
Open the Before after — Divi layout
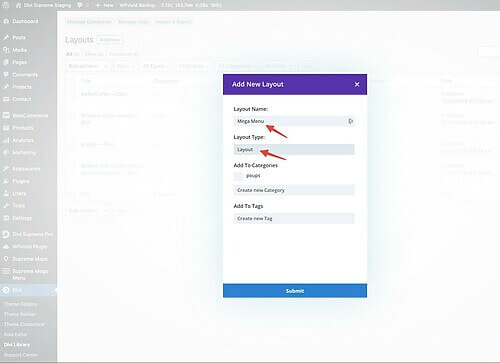tap(104, 94)
